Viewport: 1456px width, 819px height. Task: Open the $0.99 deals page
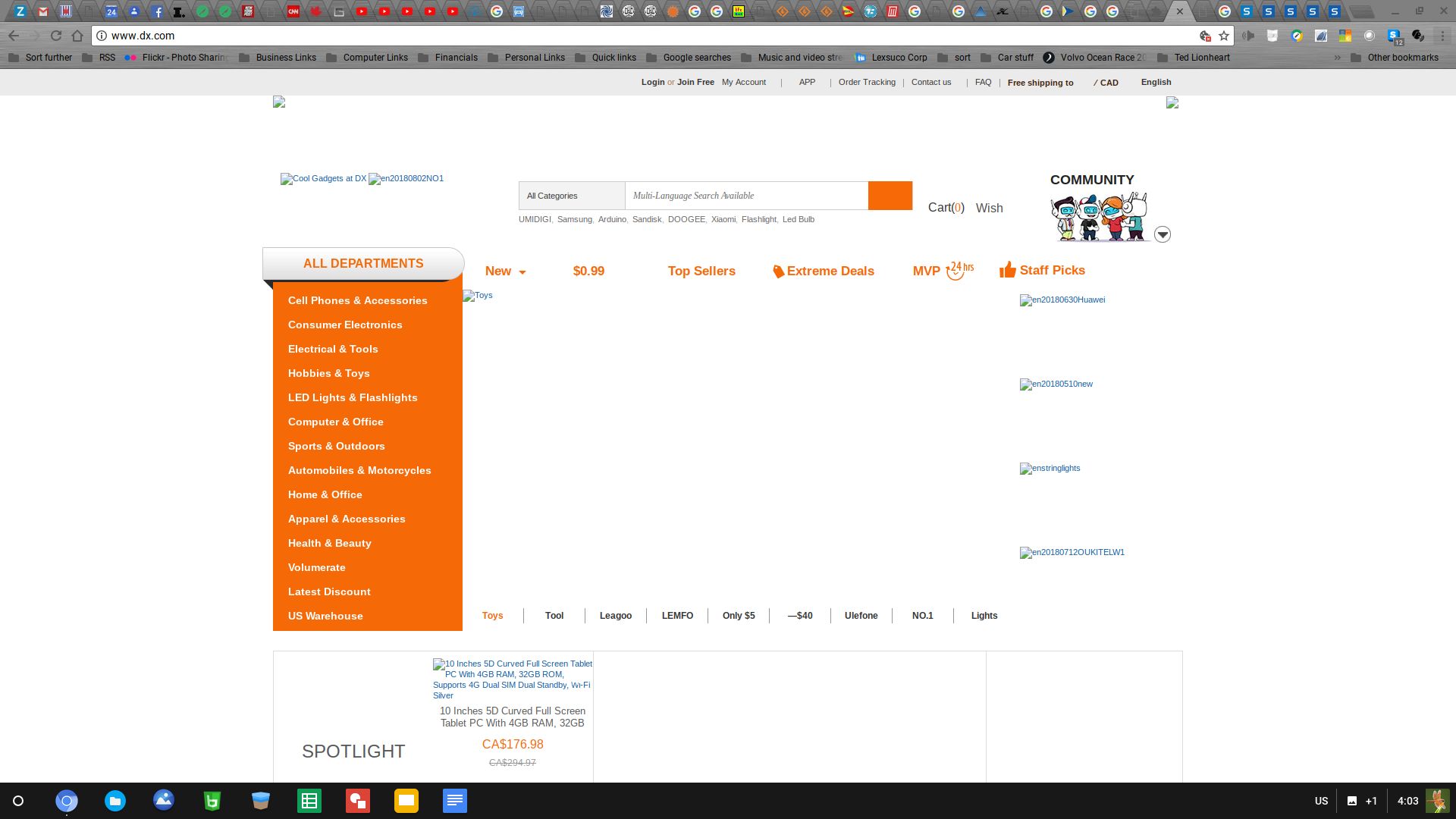tap(588, 271)
